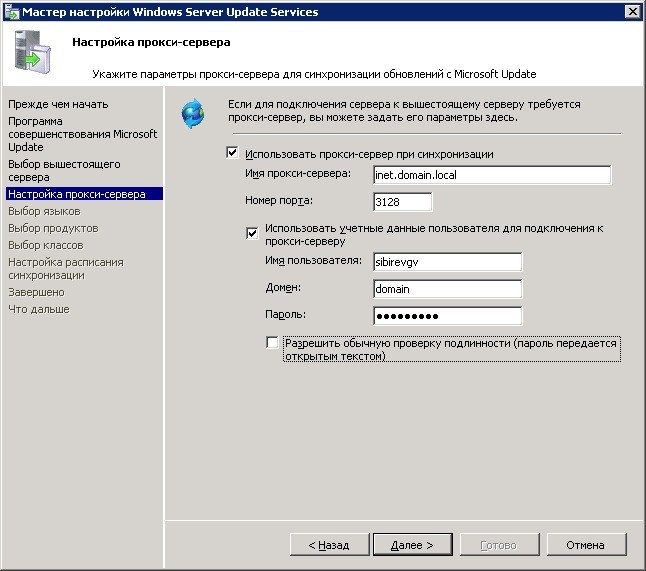Viewport: 646px width, 571px height.
Task: Click the 'Имя пользователя:' label
Action: click(x=313, y=260)
